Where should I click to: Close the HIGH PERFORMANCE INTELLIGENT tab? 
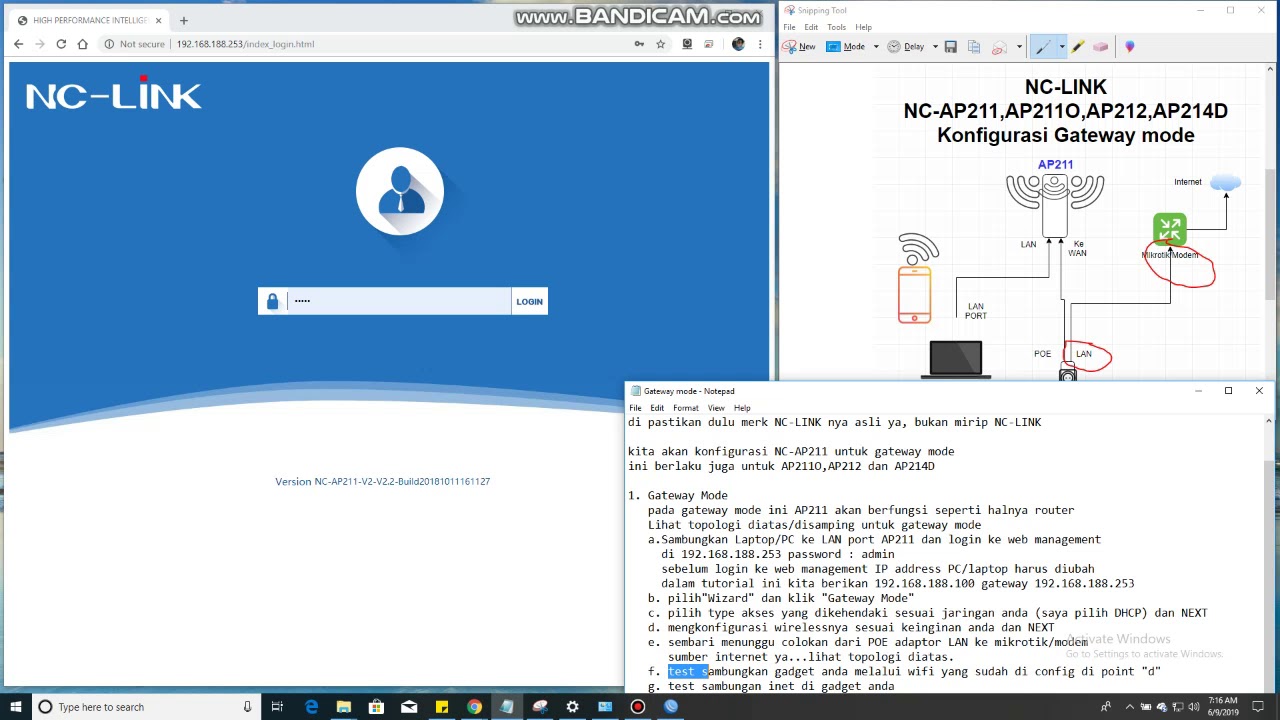[158, 20]
